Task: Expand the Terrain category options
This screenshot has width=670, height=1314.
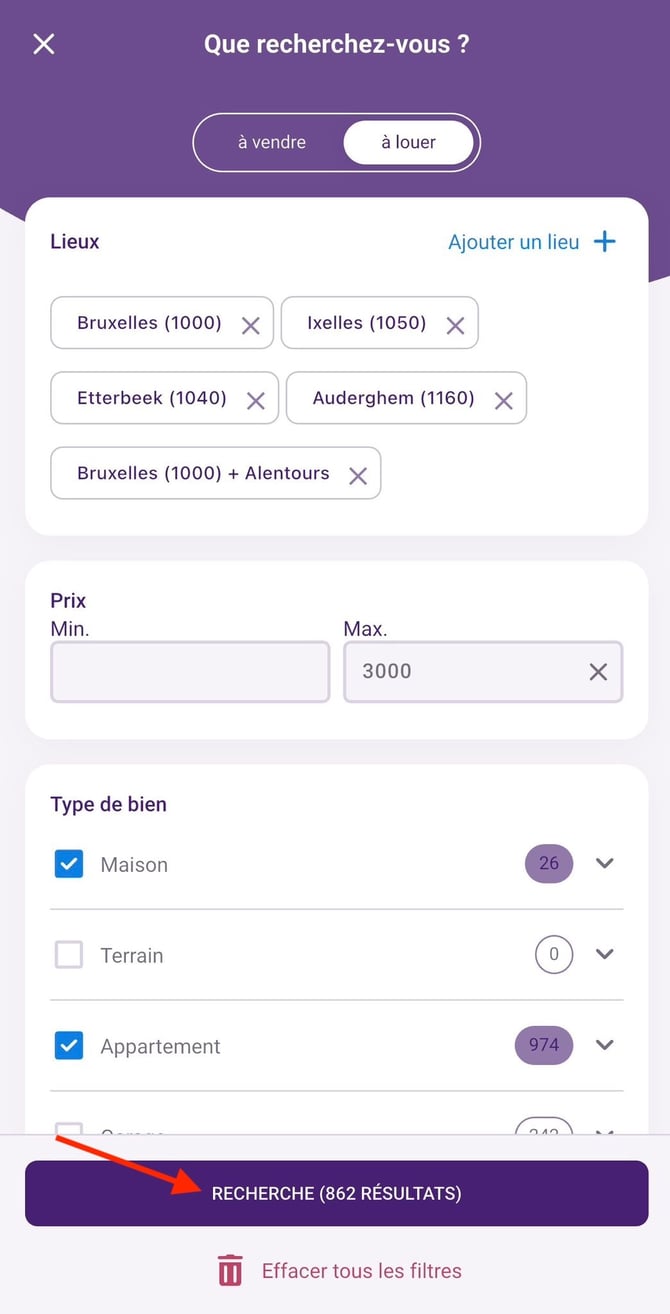Action: pyautogui.click(x=604, y=955)
